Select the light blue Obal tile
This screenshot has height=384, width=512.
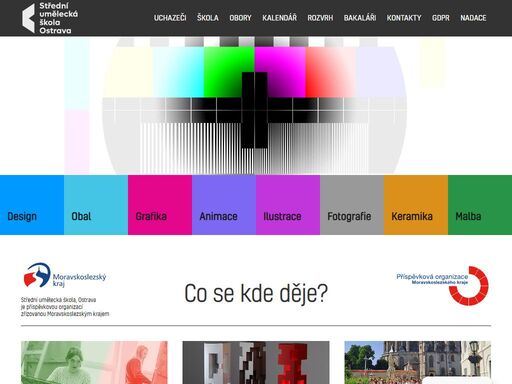tap(96, 205)
